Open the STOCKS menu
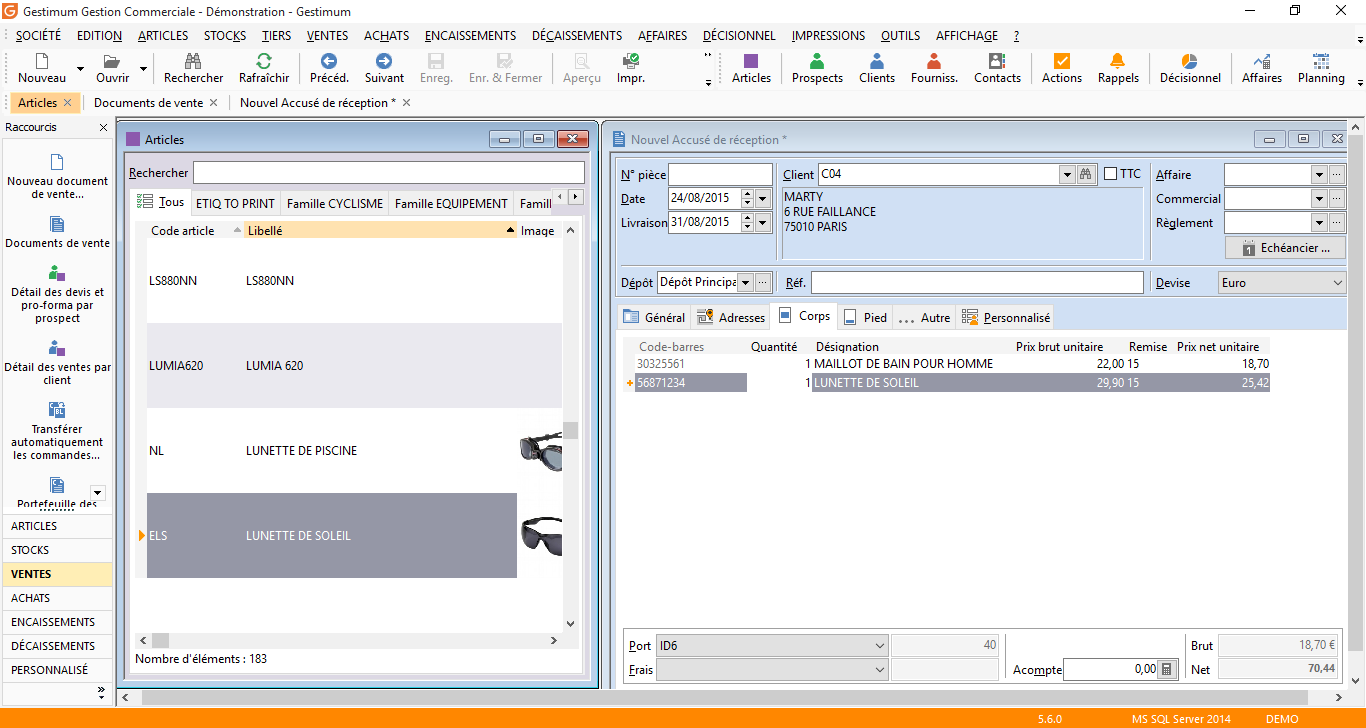 point(225,35)
